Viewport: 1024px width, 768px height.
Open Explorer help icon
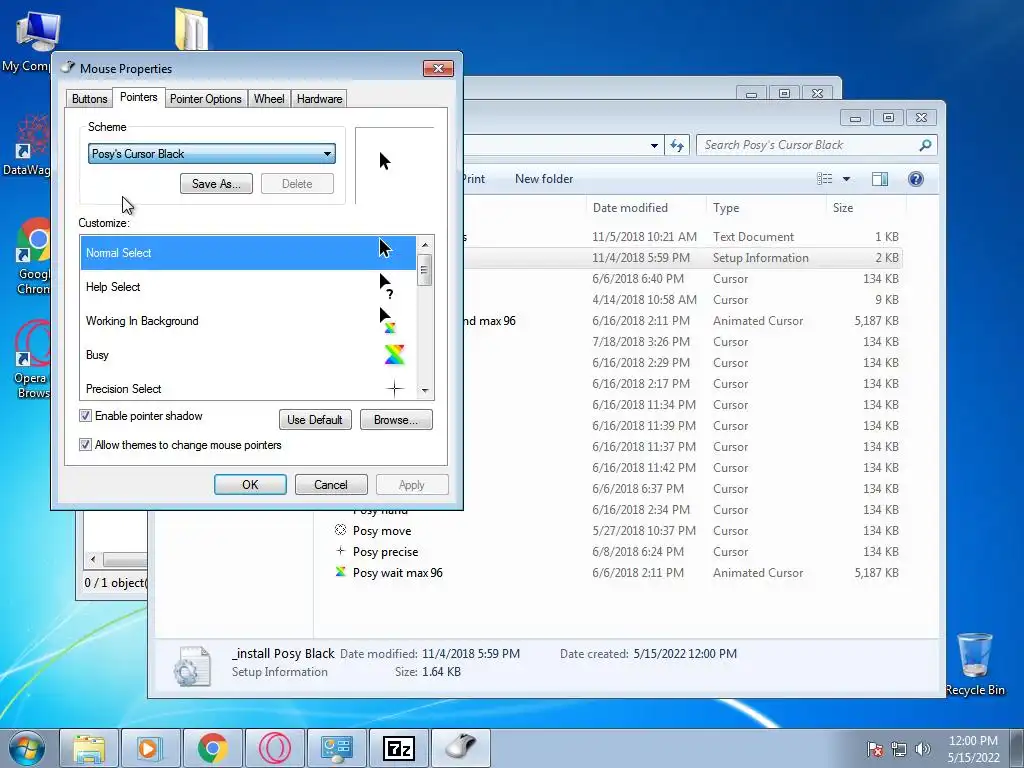[916, 179]
